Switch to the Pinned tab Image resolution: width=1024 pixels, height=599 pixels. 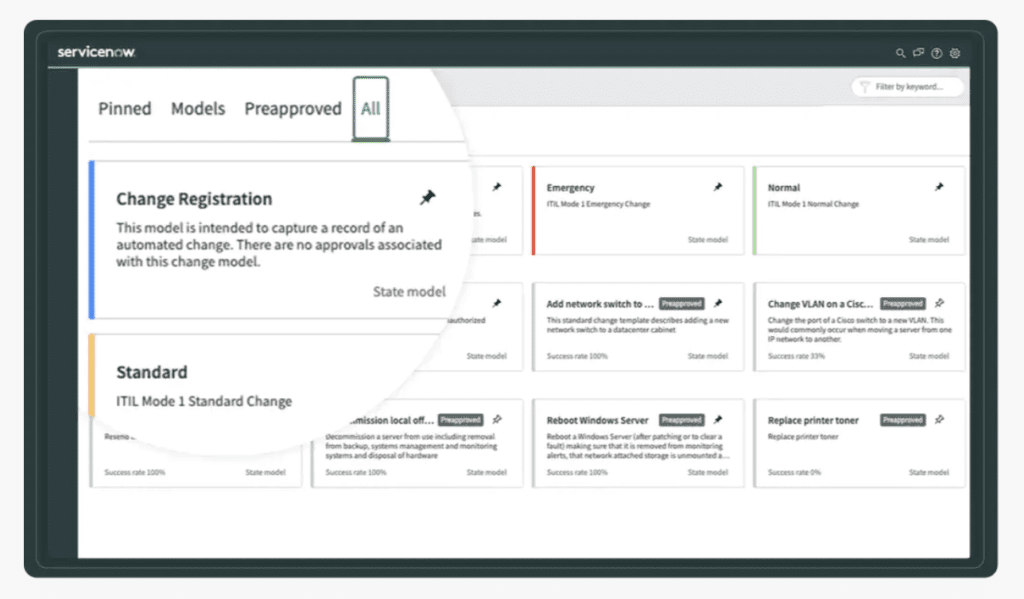click(x=124, y=109)
